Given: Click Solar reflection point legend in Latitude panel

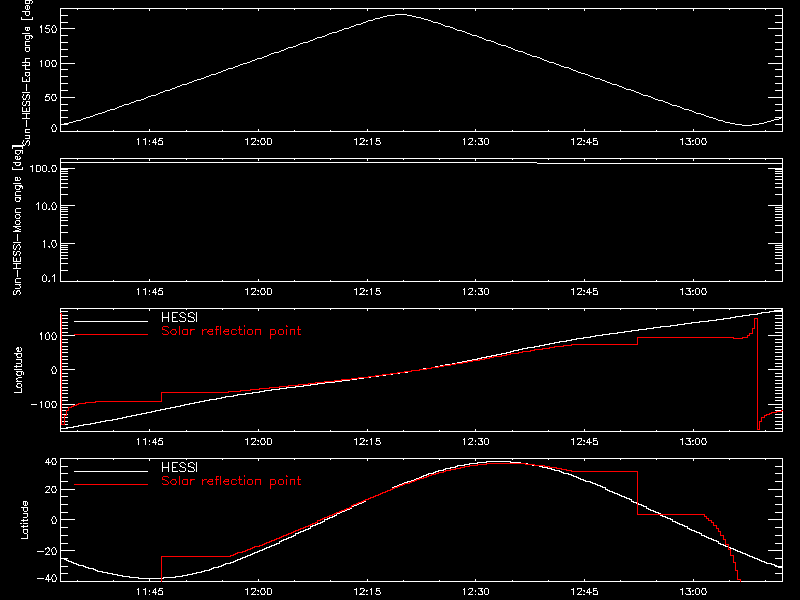Looking at the screenshot, I should [231, 481].
